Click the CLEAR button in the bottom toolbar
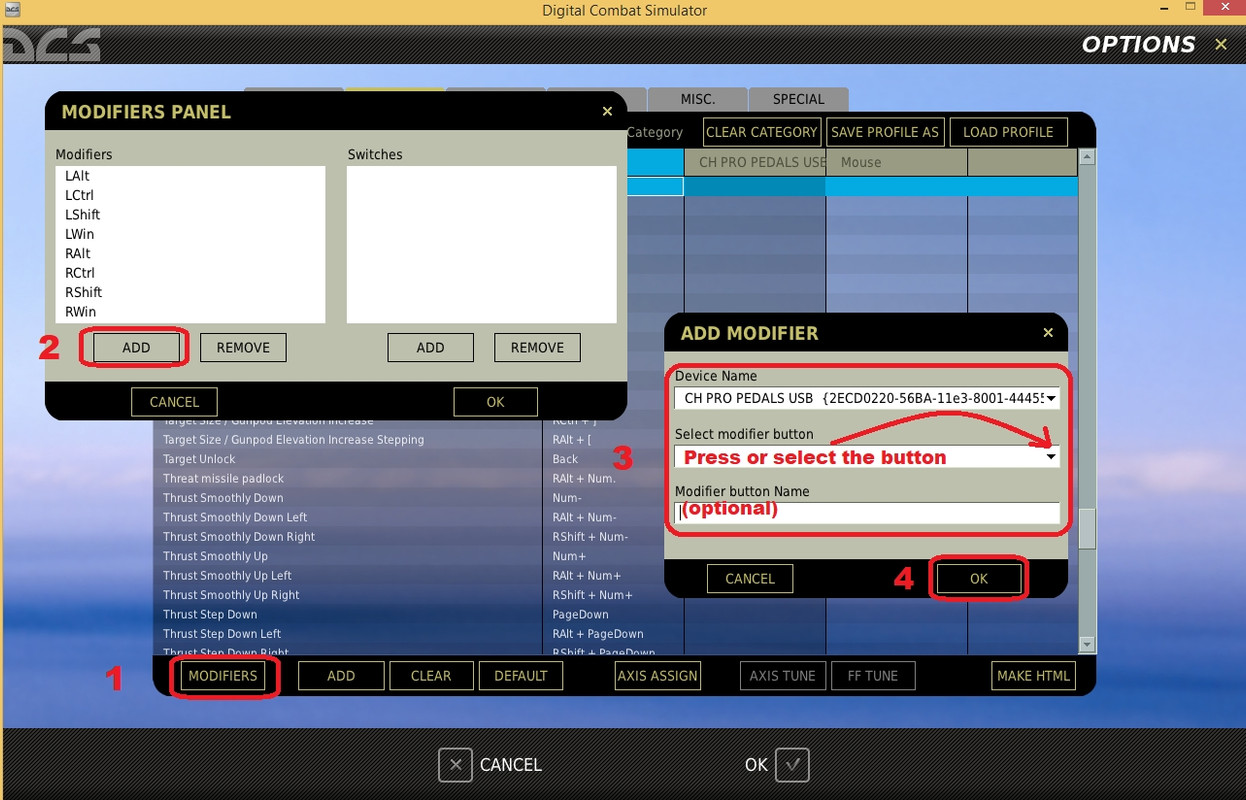1246x800 pixels. tap(431, 676)
